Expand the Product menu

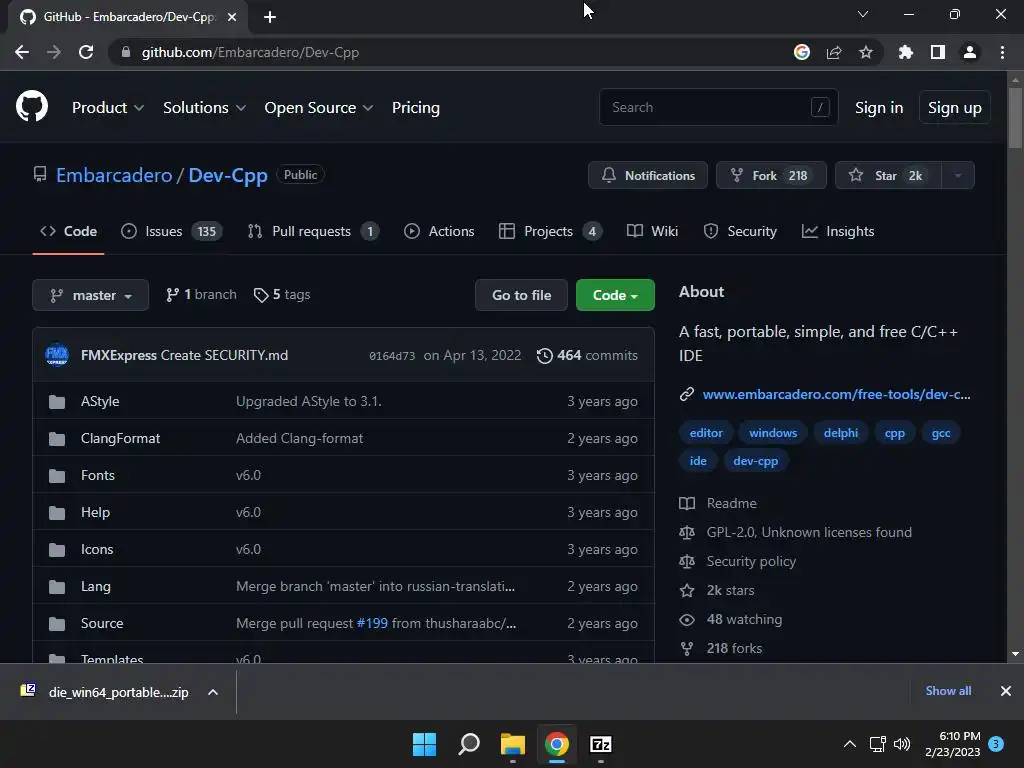pyautogui.click(x=108, y=108)
